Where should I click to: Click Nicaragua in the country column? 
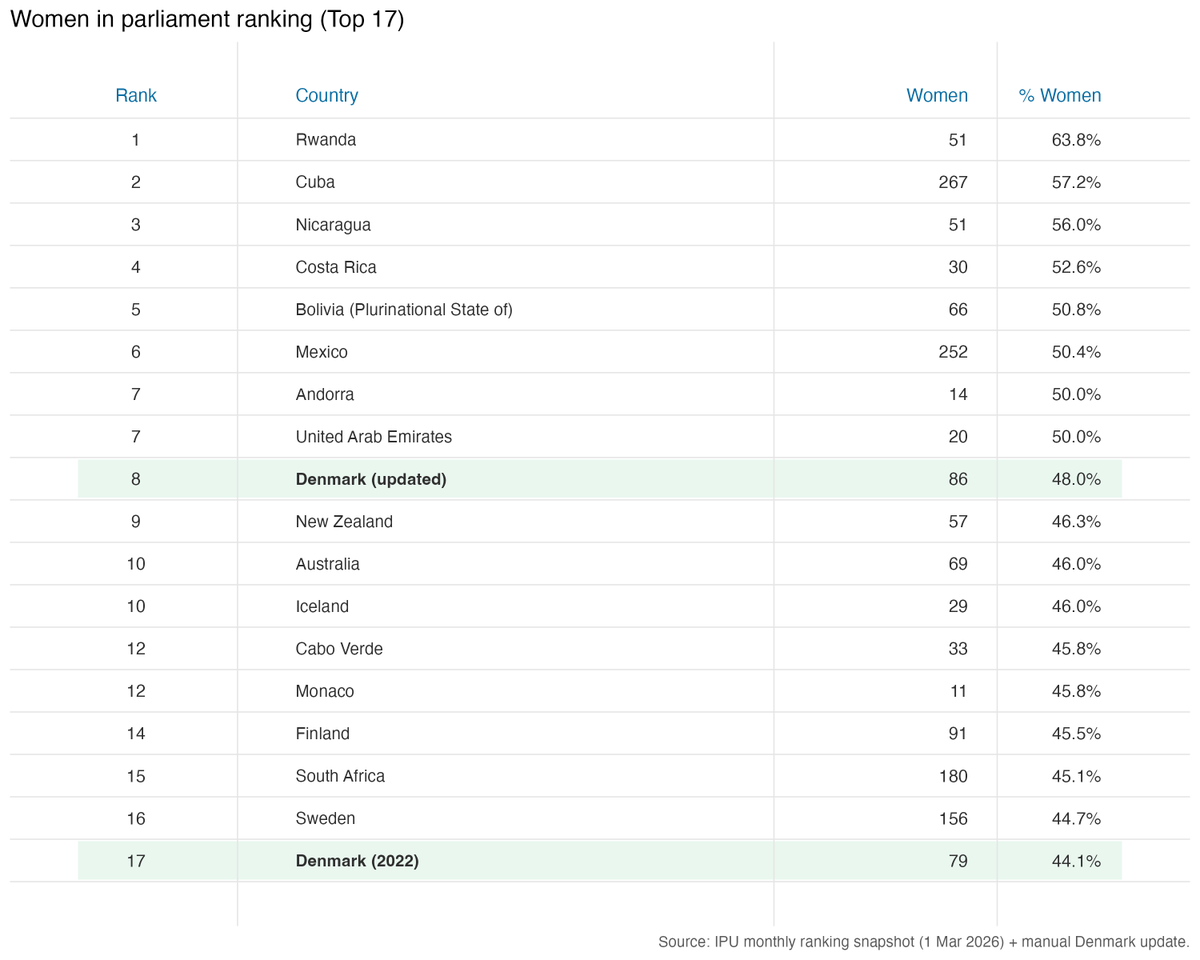coord(333,225)
